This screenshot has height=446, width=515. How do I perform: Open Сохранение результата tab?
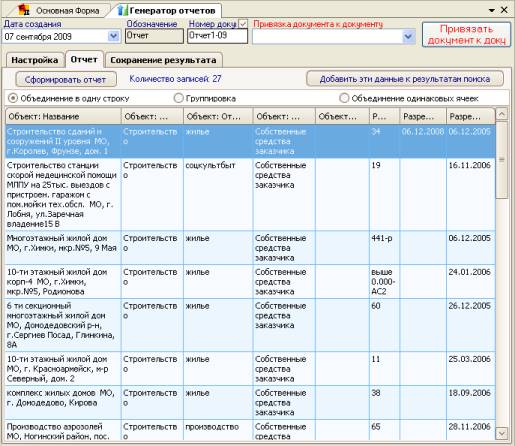click(x=163, y=60)
